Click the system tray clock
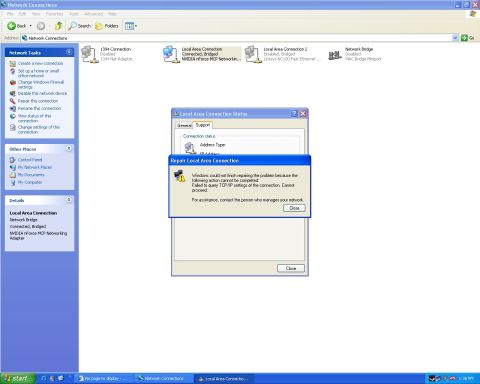The width and height of the screenshot is (480, 384). (466, 378)
